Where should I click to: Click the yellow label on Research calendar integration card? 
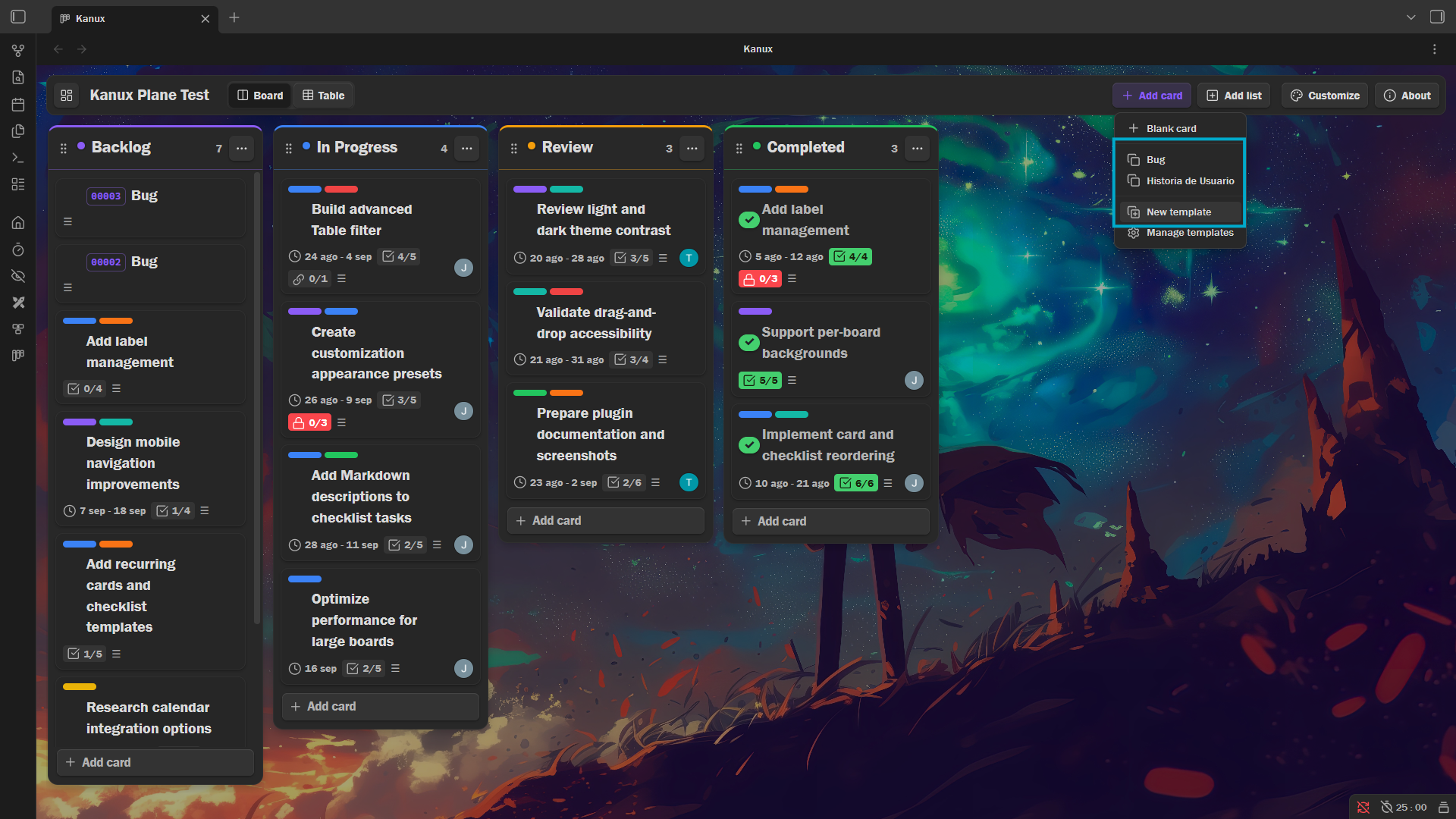pyautogui.click(x=80, y=687)
